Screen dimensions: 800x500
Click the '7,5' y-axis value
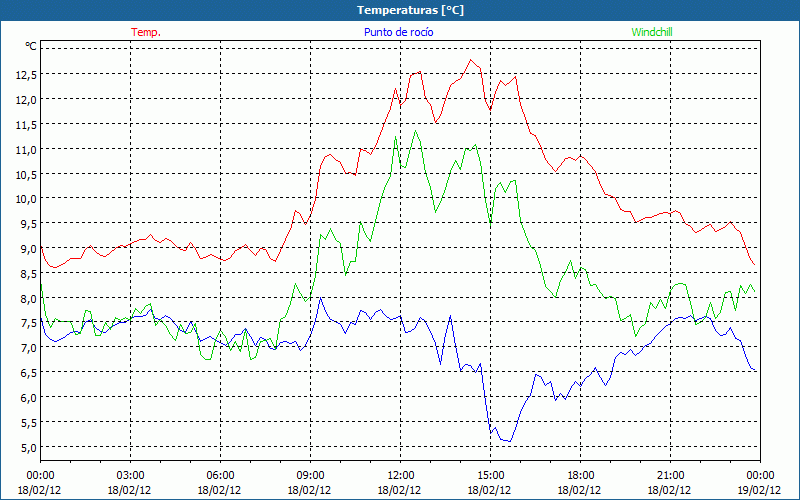click(29, 324)
